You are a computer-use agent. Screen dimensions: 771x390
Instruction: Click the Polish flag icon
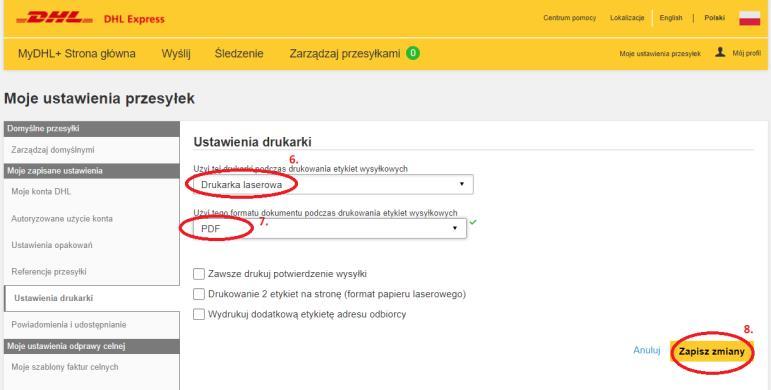click(x=749, y=18)
